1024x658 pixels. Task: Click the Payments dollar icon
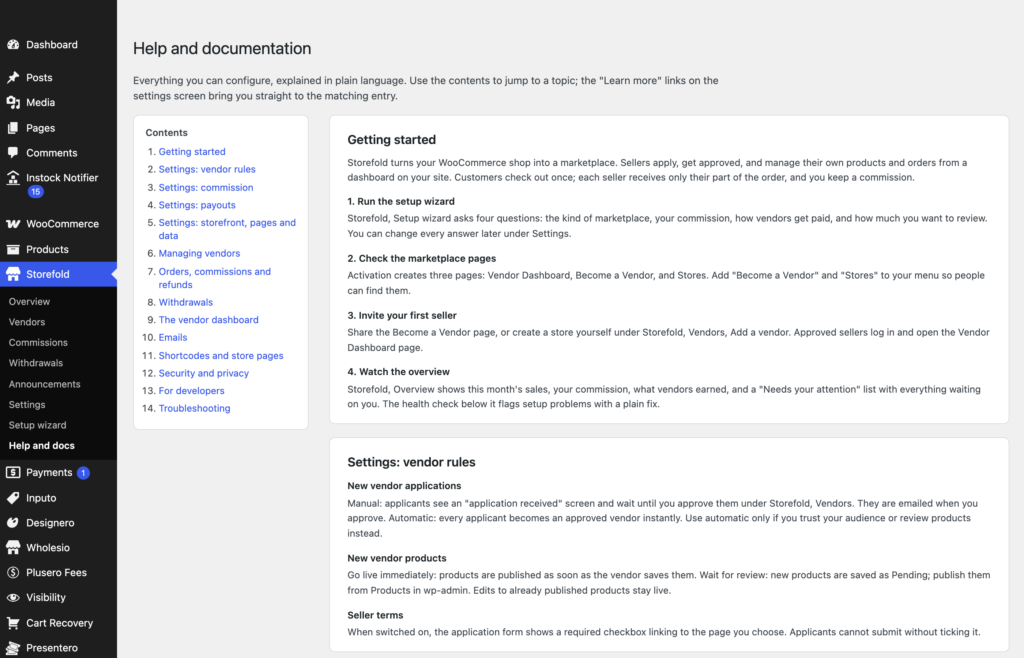pyautogui.click(x=13, y=472)
